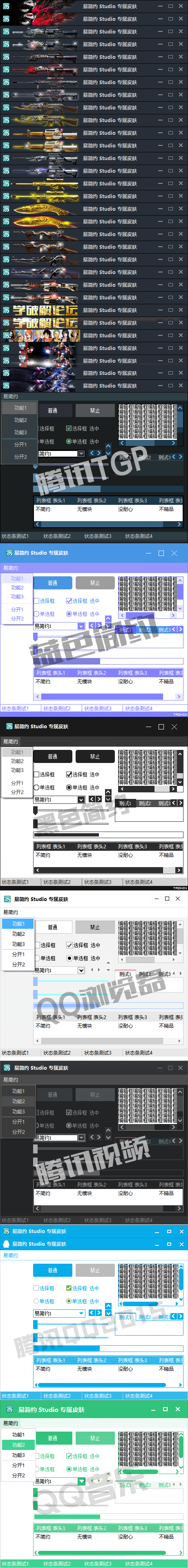Click the app logo in the black-skin window title bar
This screenshot has height=1568, width=188.
(9, 726)
